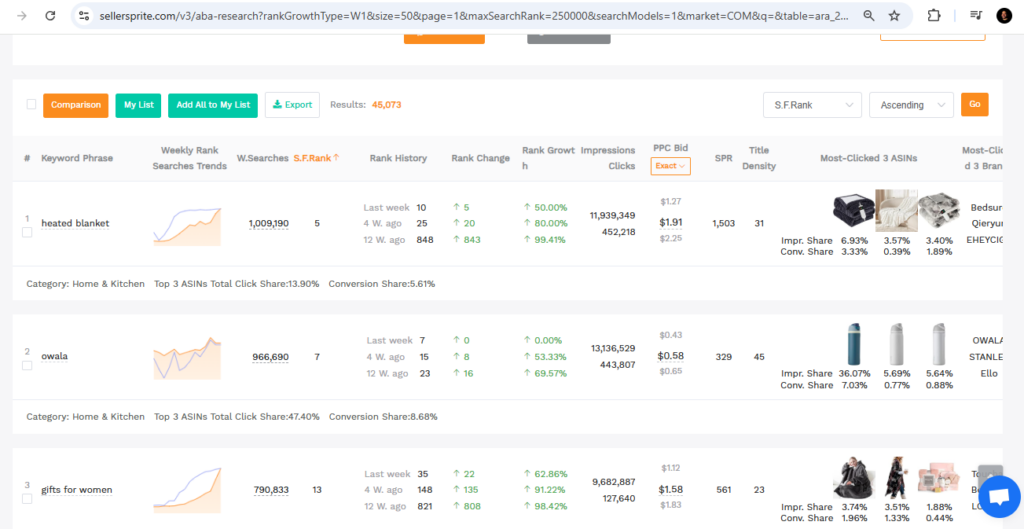Viewport: 1024px width, 529px height.
Task: Open the gifts for women keyword
Action: pyautogui.click(x=76, y=490)
